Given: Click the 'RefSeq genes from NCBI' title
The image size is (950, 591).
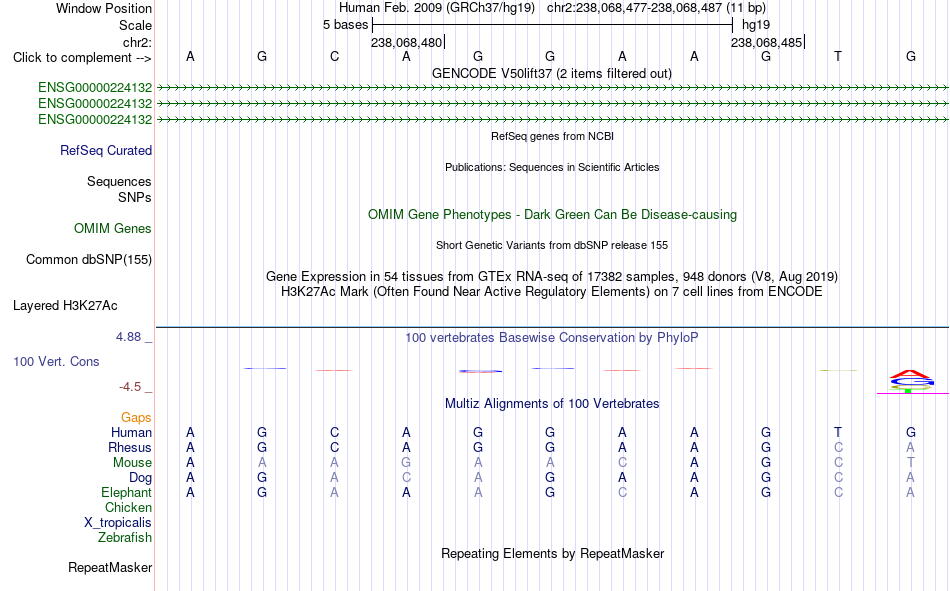Looking at the screenshot, I should (x=553, y=136).
